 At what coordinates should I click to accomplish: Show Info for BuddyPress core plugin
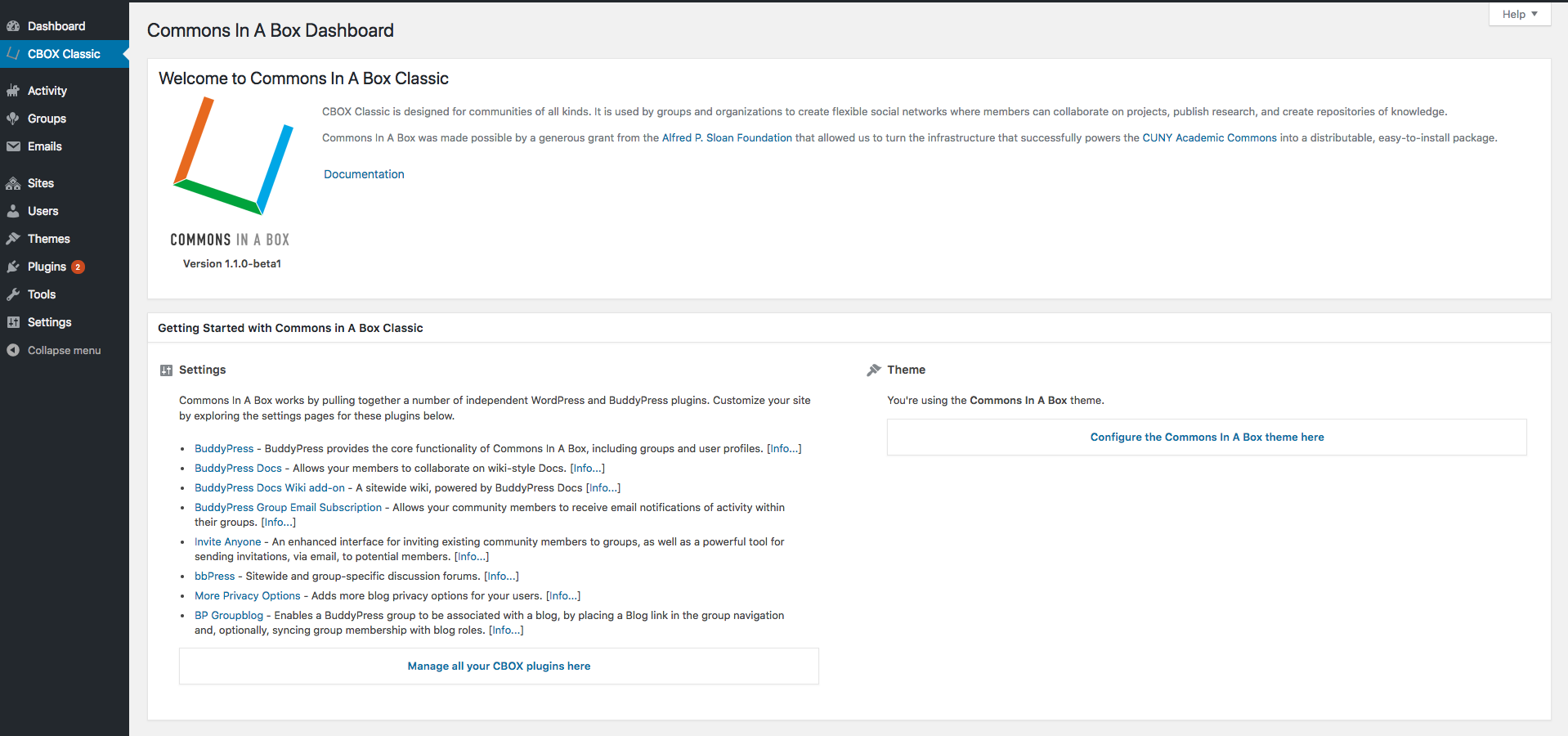point(784,448)
